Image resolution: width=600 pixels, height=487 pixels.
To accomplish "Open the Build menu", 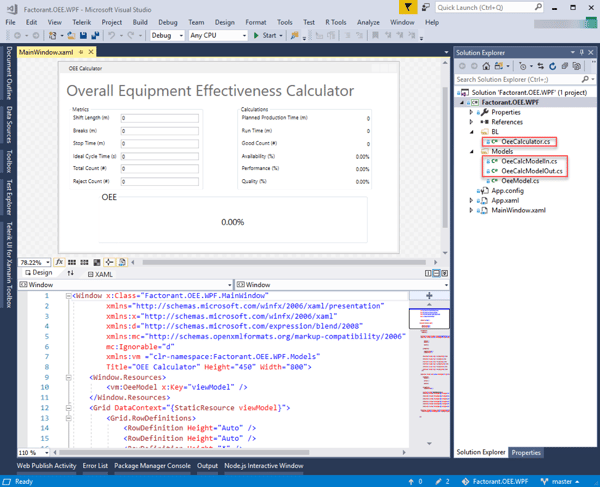I will [140, 22].
